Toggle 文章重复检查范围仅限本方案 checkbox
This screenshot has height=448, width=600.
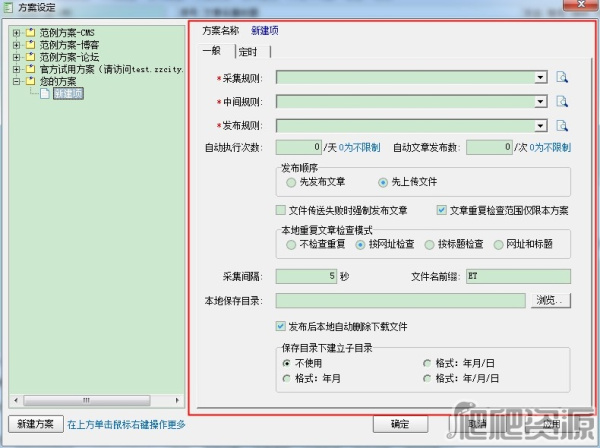(442, 210)
